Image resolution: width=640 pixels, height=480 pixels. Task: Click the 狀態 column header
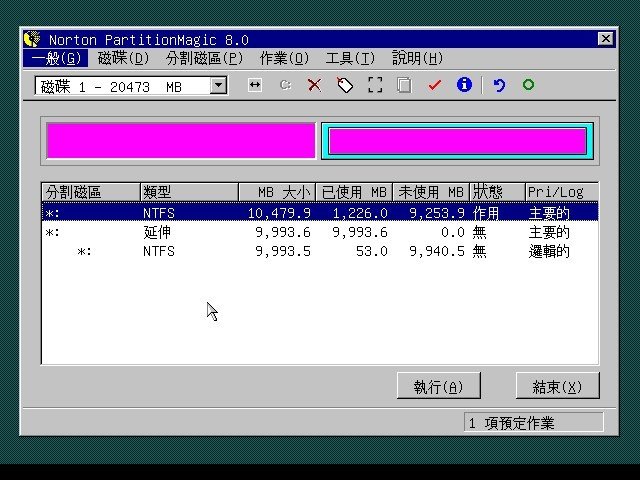tap(497, 192)
